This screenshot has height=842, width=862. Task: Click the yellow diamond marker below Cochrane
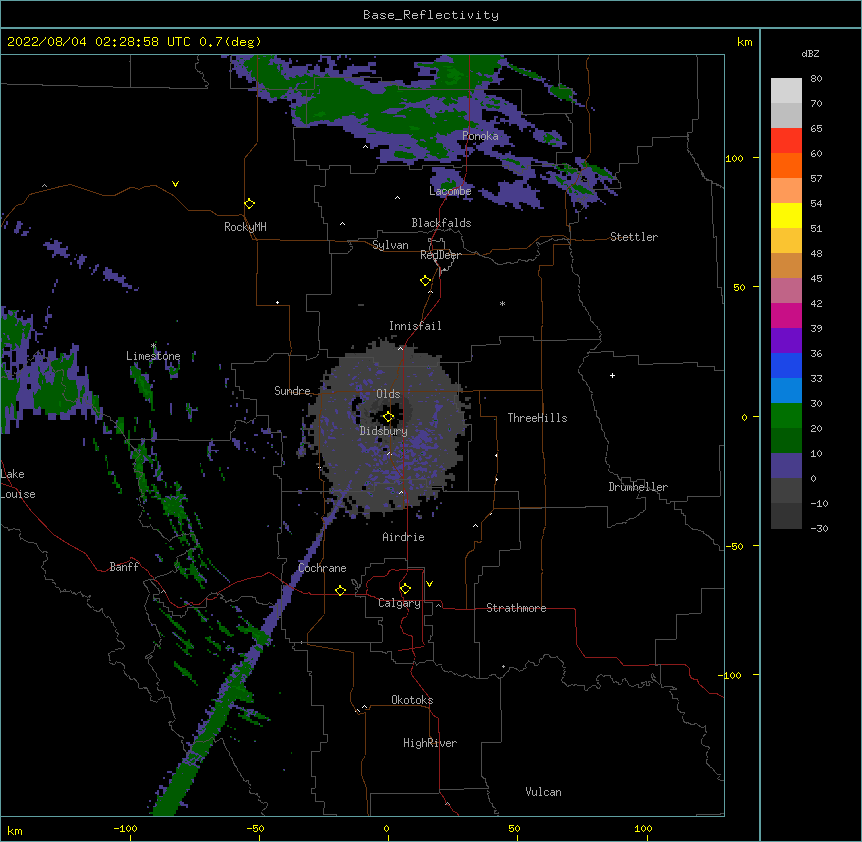coord(340,590)
